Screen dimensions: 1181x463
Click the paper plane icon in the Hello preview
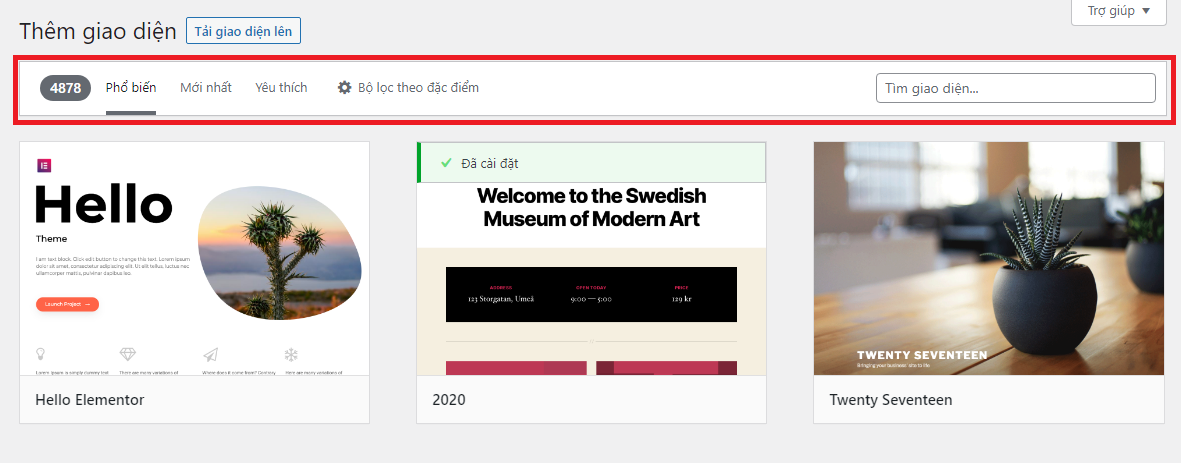point(210,354)
